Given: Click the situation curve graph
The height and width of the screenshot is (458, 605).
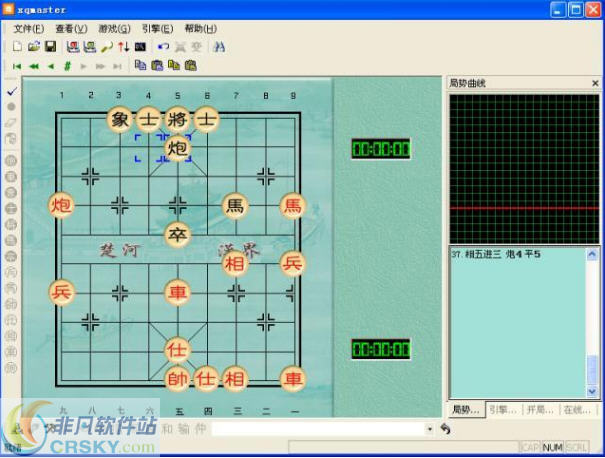Looking at the screenshot, I should tap(524, 169).
